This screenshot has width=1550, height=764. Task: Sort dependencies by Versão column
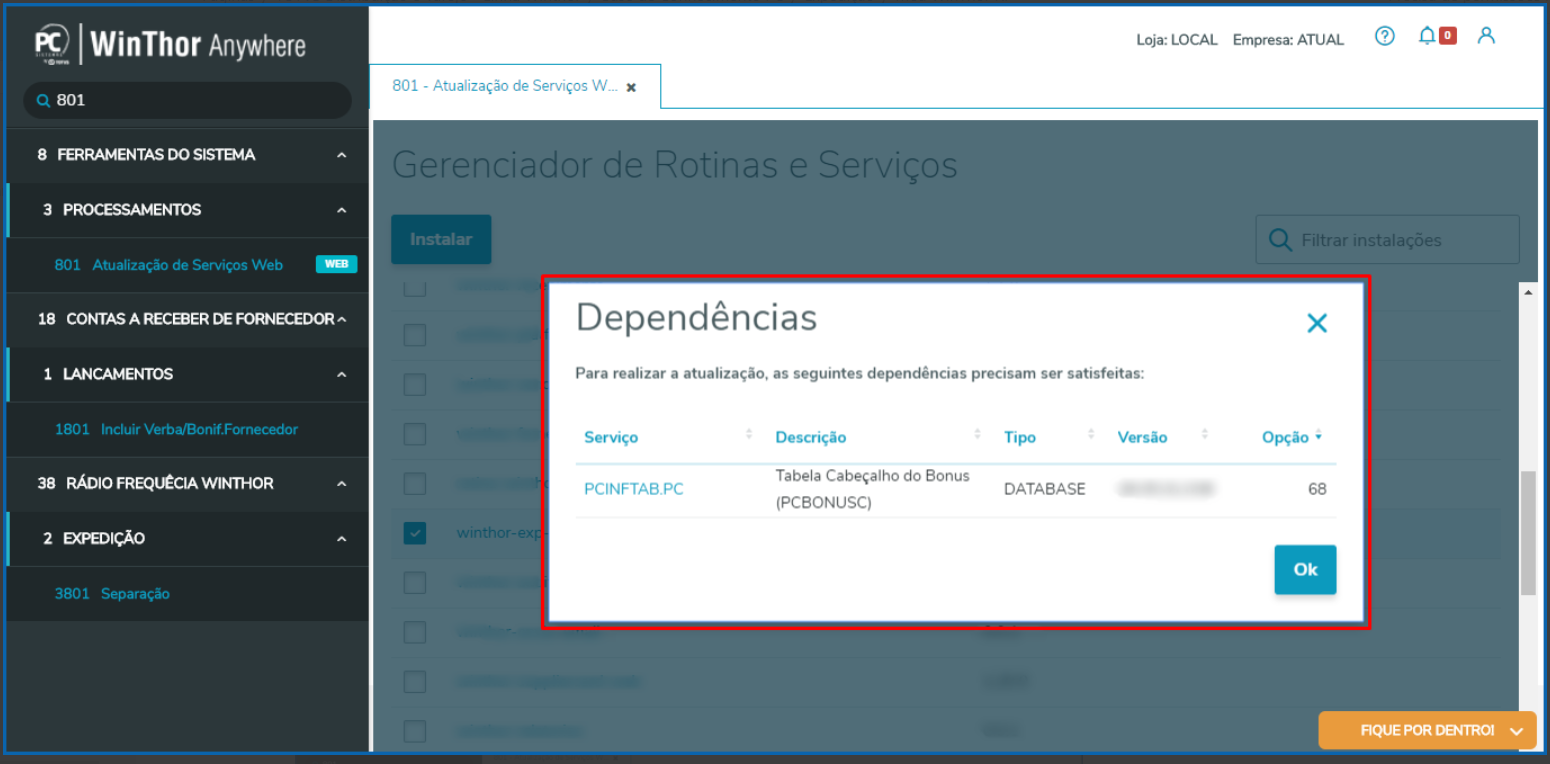tap(1142, 437)
